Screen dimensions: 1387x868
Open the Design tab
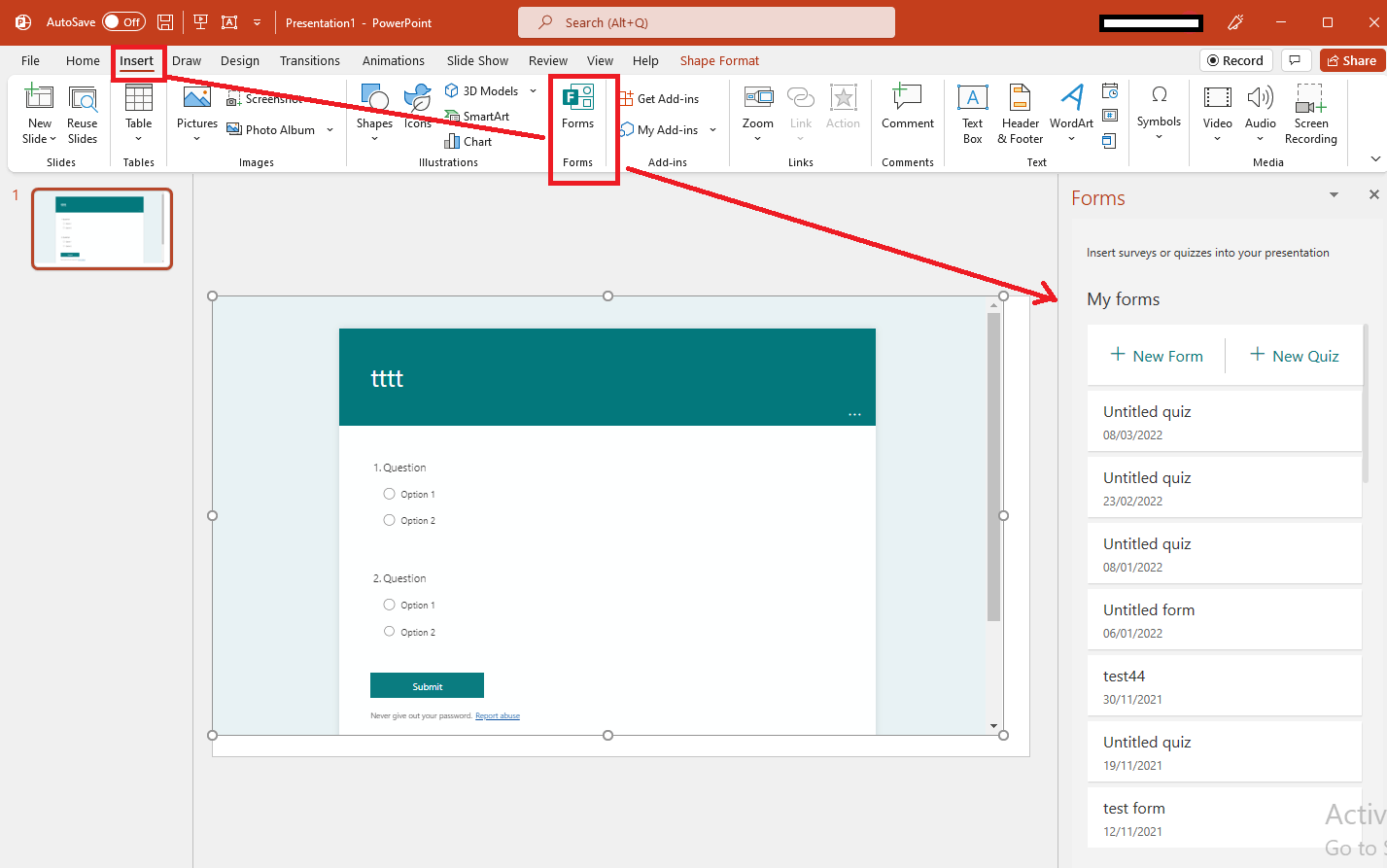tap(240, 60)
